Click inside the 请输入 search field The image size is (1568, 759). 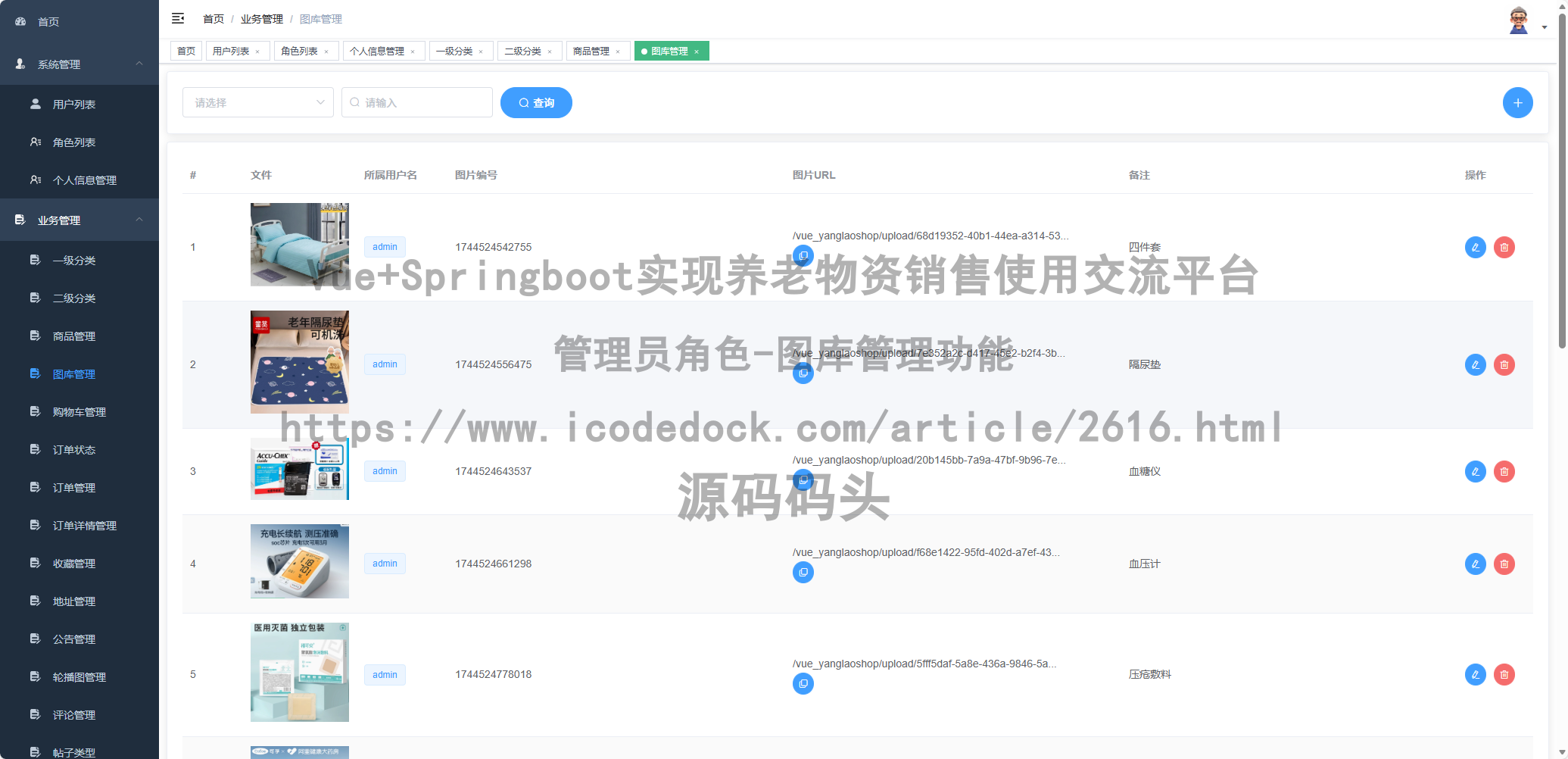pyautogui.click(x=416, y=102)
